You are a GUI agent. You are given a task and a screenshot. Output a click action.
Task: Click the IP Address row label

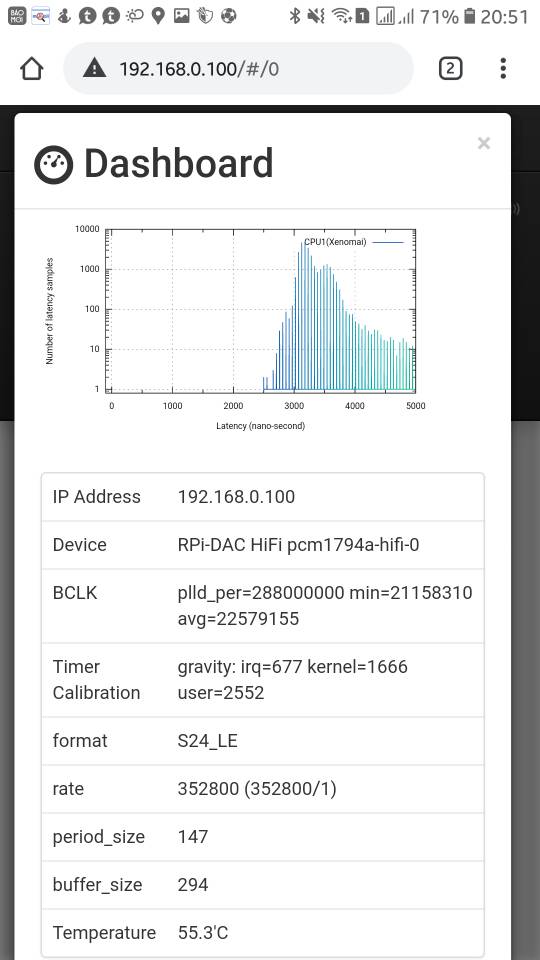[x=97, y=497]
